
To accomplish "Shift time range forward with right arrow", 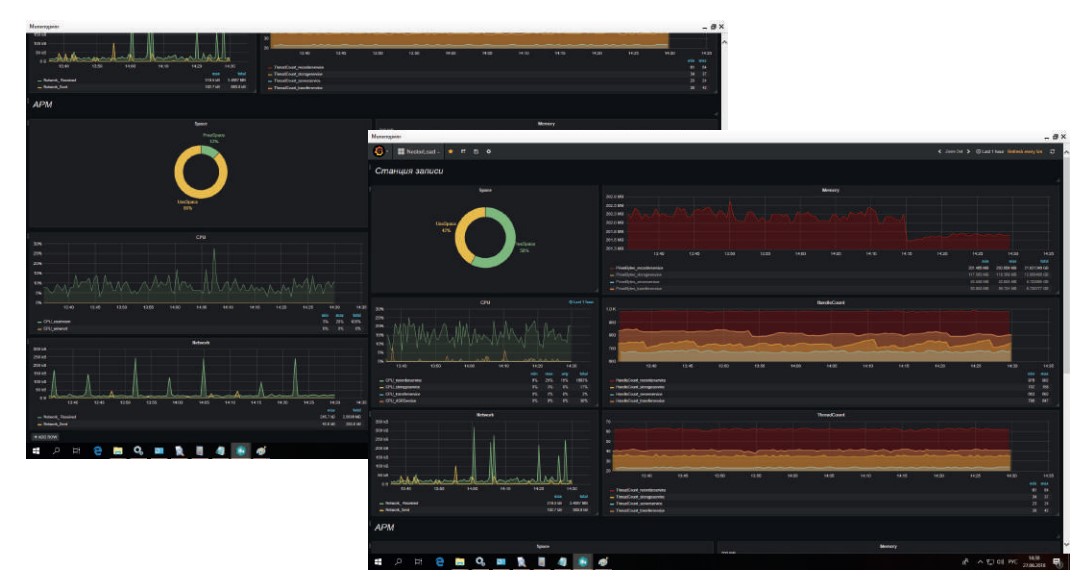I will (968, 151).
